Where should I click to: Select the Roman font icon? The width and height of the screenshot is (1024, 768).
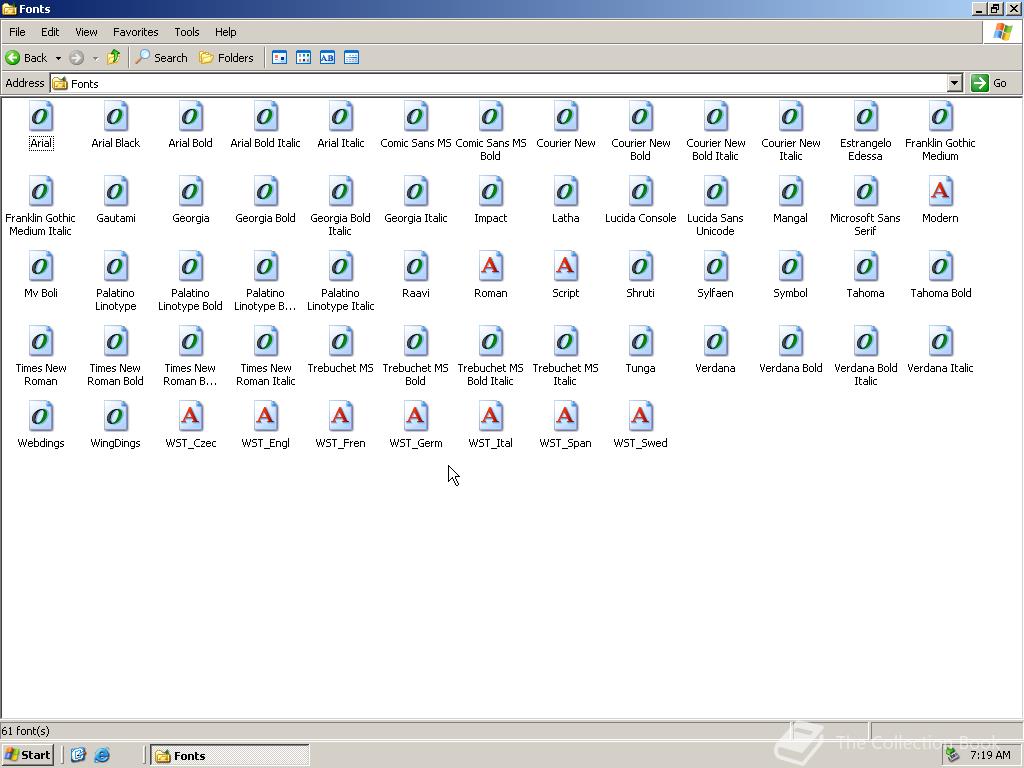click(x=490, y=267)
